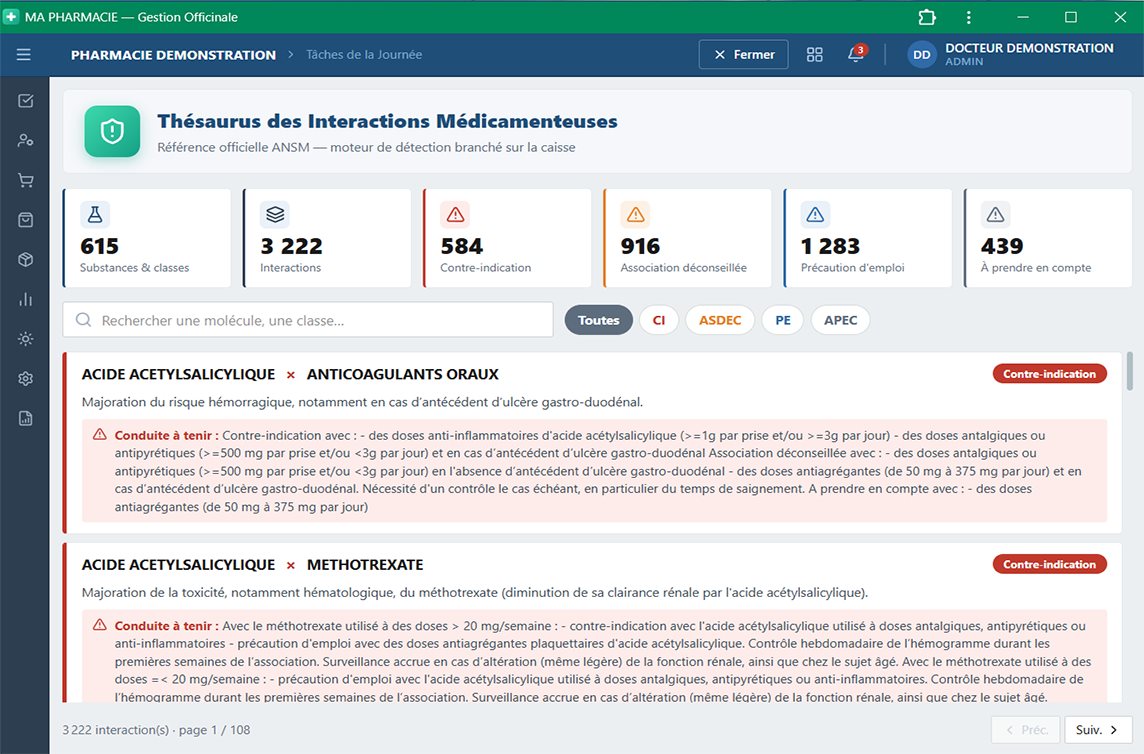Screen dimensions: 1144x754
Task: Click the flask icon on Substances card
Action: [x=95, y=215]
